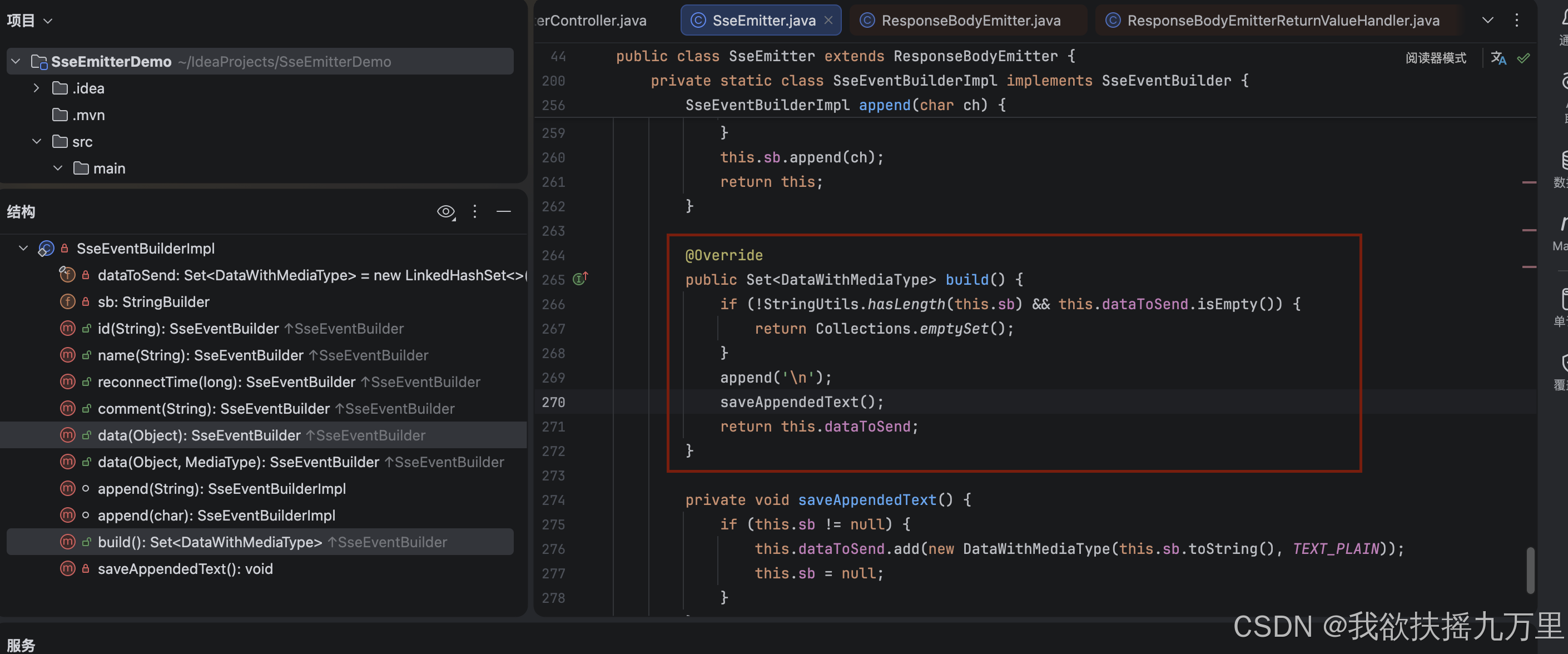This screenshot has width=1568, height=654.
Task: Click the dataToSend field icon
Action: pos(67,275)
